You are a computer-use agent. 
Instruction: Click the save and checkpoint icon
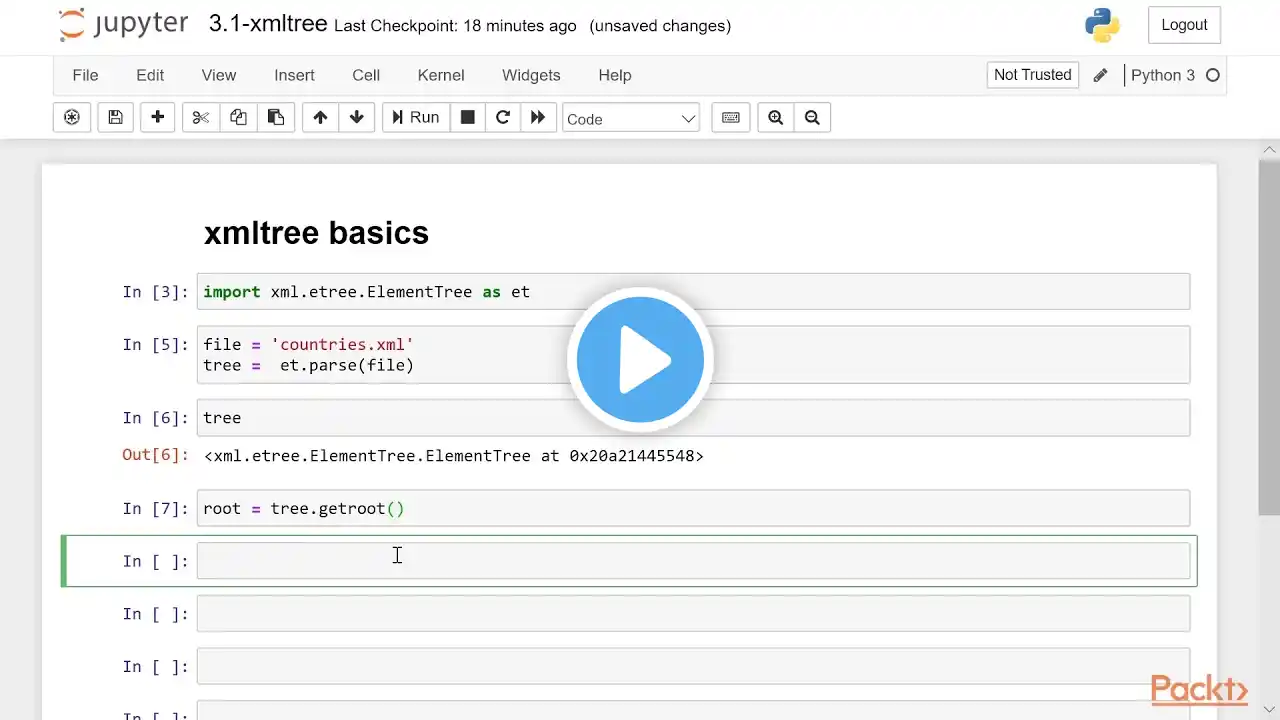[115, 118]
